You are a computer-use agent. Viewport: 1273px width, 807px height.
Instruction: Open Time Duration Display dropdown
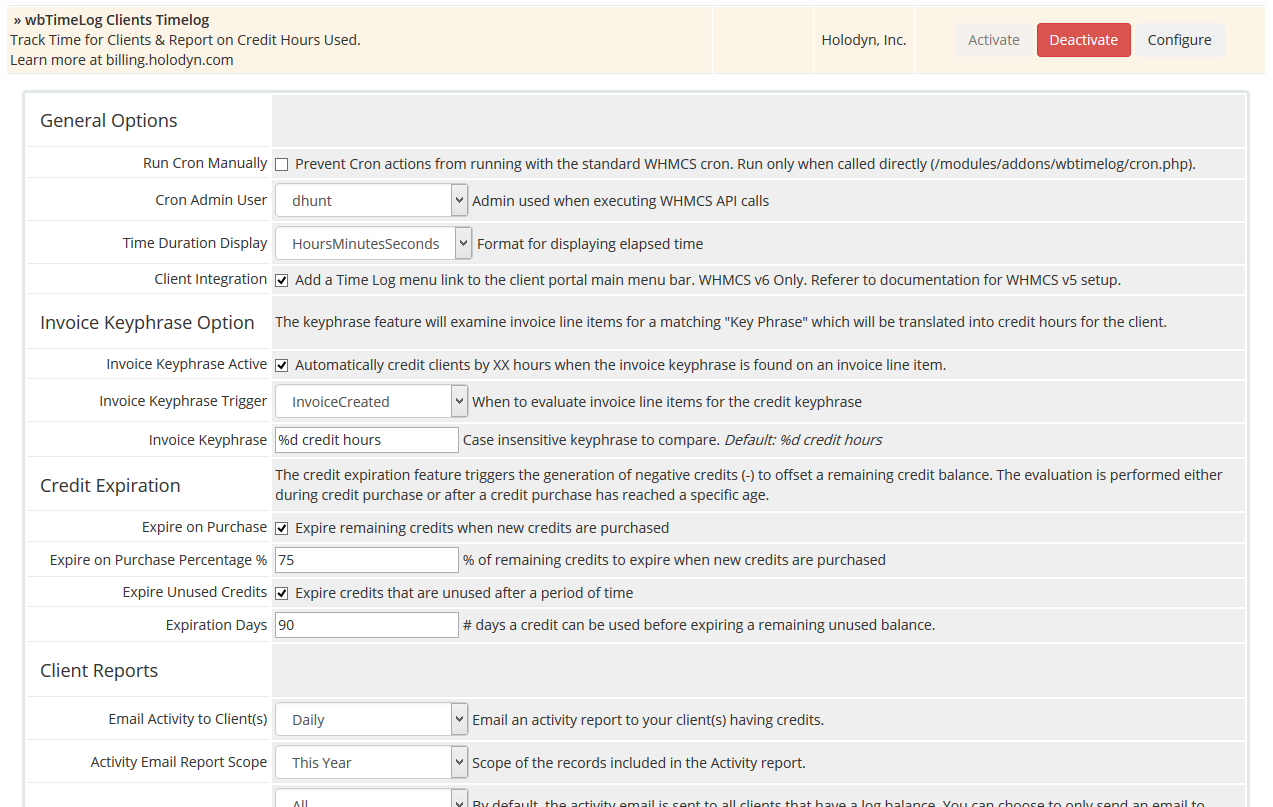click(374, 243)
